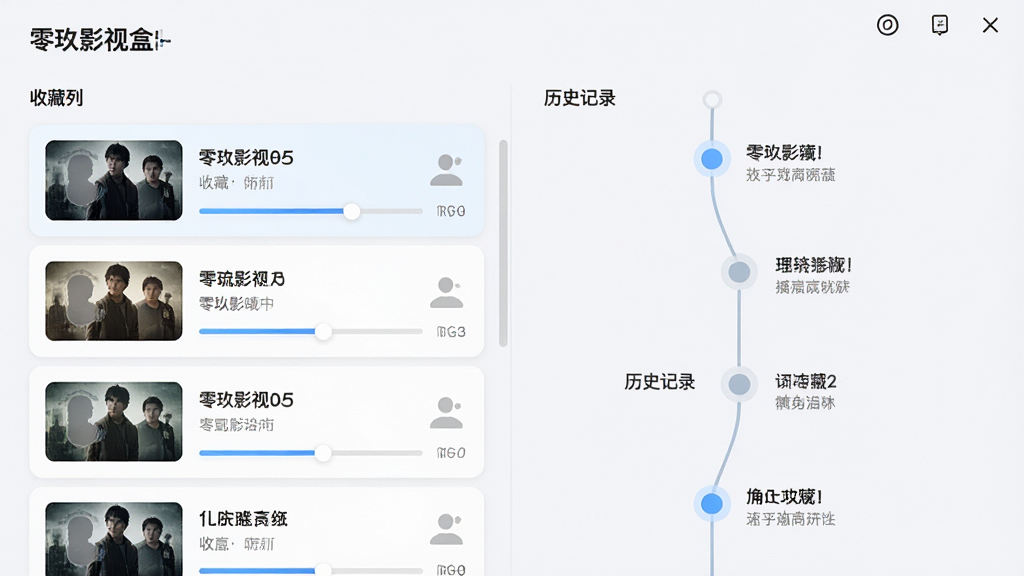Click the entry title beside the first blue marker

click(x=784, y=153)
